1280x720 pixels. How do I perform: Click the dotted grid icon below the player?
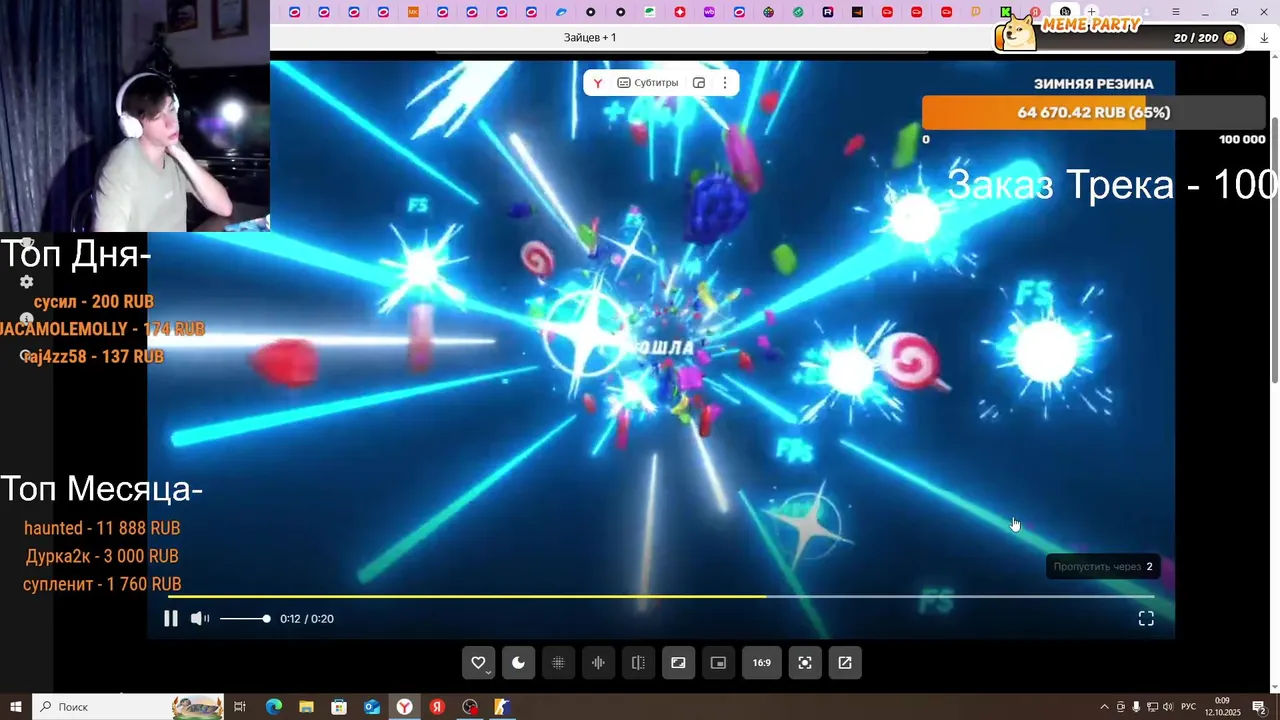[558, 662]
